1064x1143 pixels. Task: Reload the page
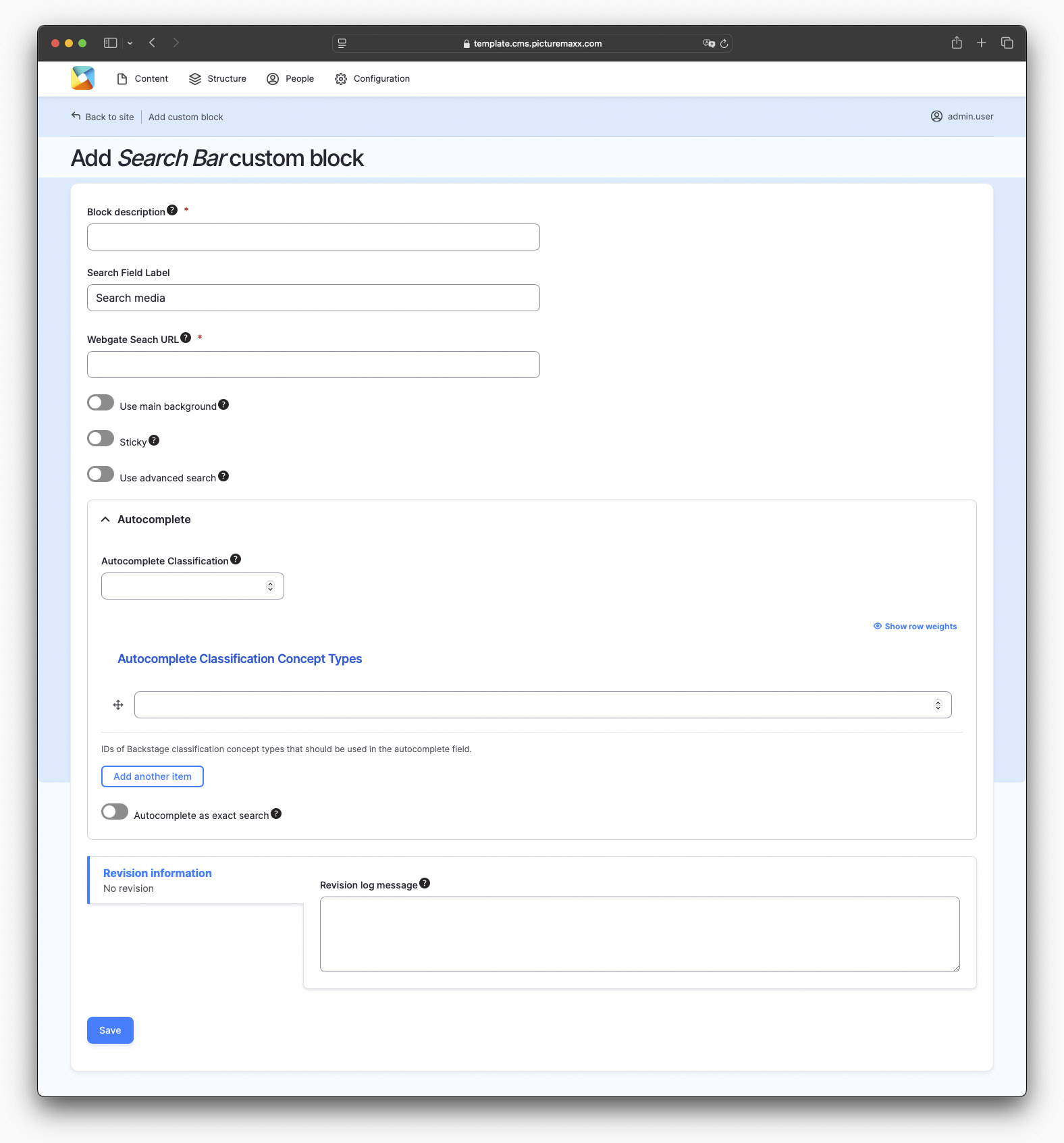click(724, 43)
